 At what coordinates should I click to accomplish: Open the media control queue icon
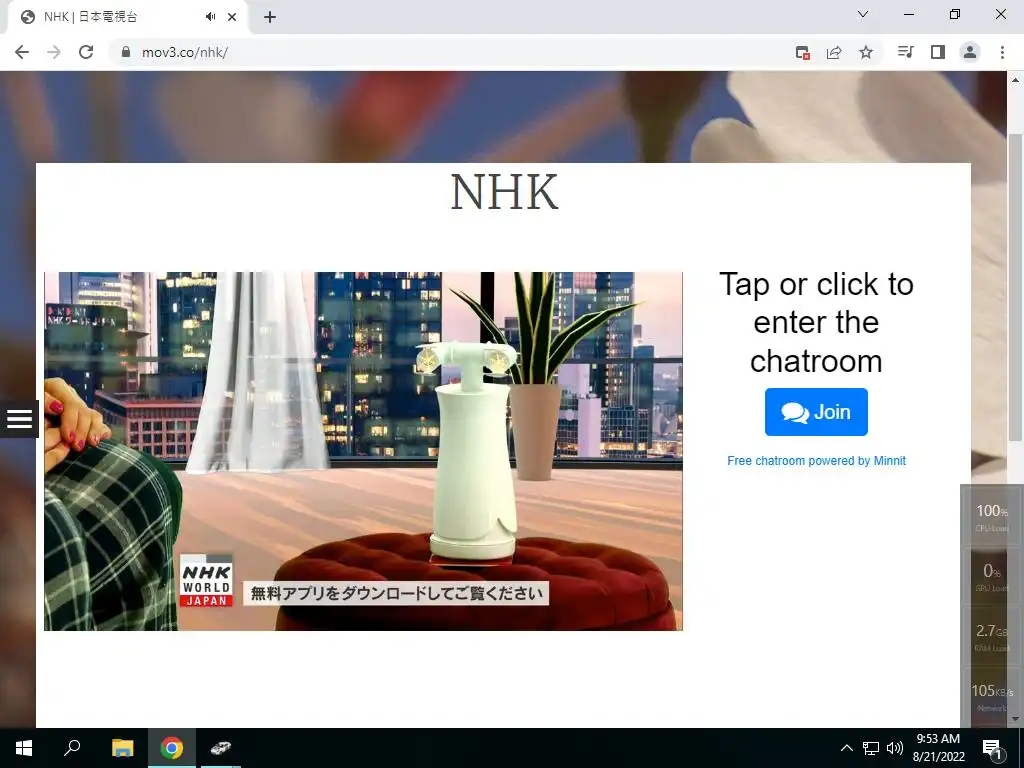click(x=905, y=52)
